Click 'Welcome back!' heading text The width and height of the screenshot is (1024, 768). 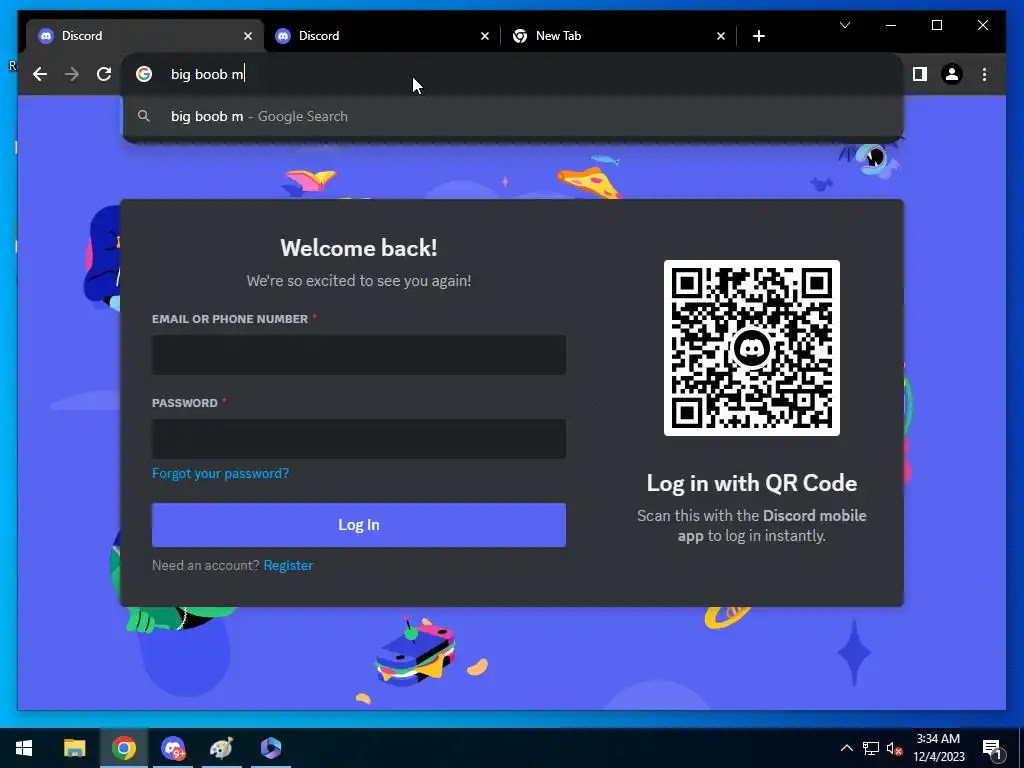pyautogui.click(x=359, y=248)
